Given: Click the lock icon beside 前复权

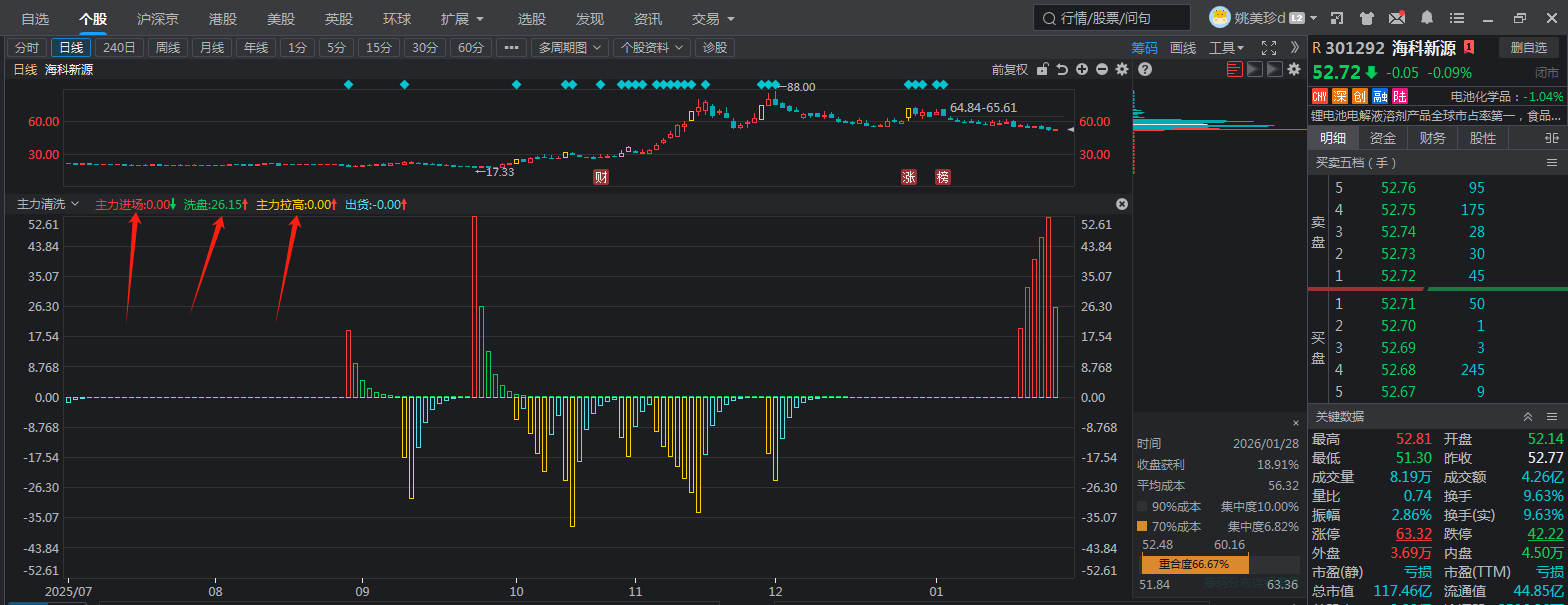Looking at the screenshot, I should point(1043,69).
